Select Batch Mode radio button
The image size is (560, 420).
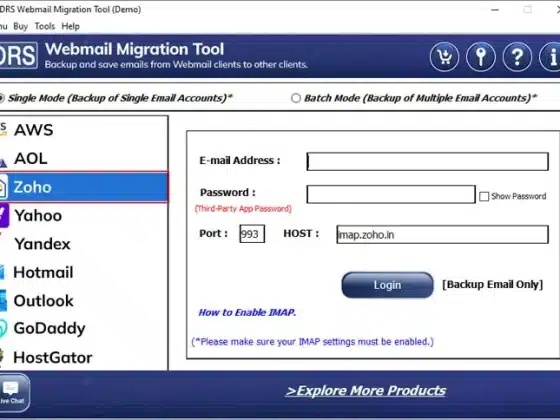(x=296, y=98)
